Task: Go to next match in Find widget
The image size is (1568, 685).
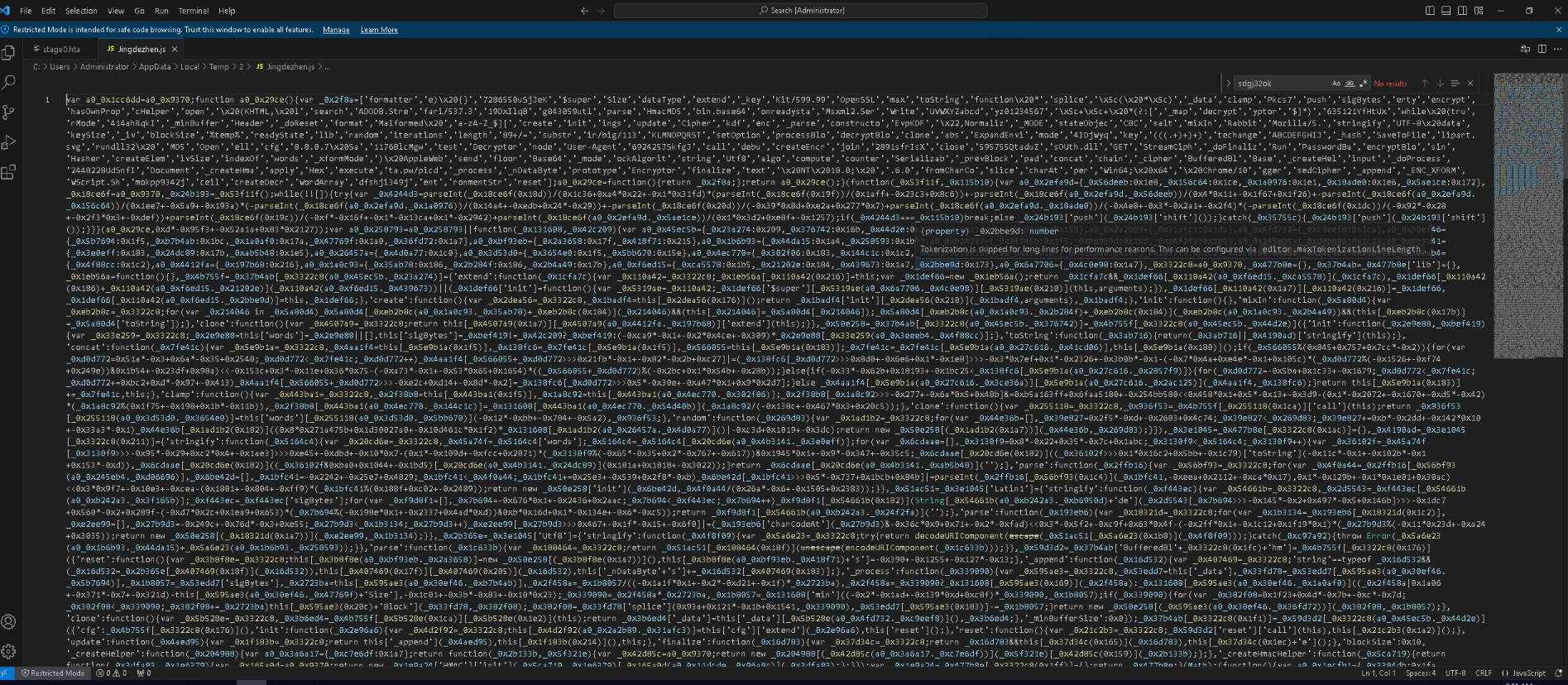Action: pos(1440,84)
